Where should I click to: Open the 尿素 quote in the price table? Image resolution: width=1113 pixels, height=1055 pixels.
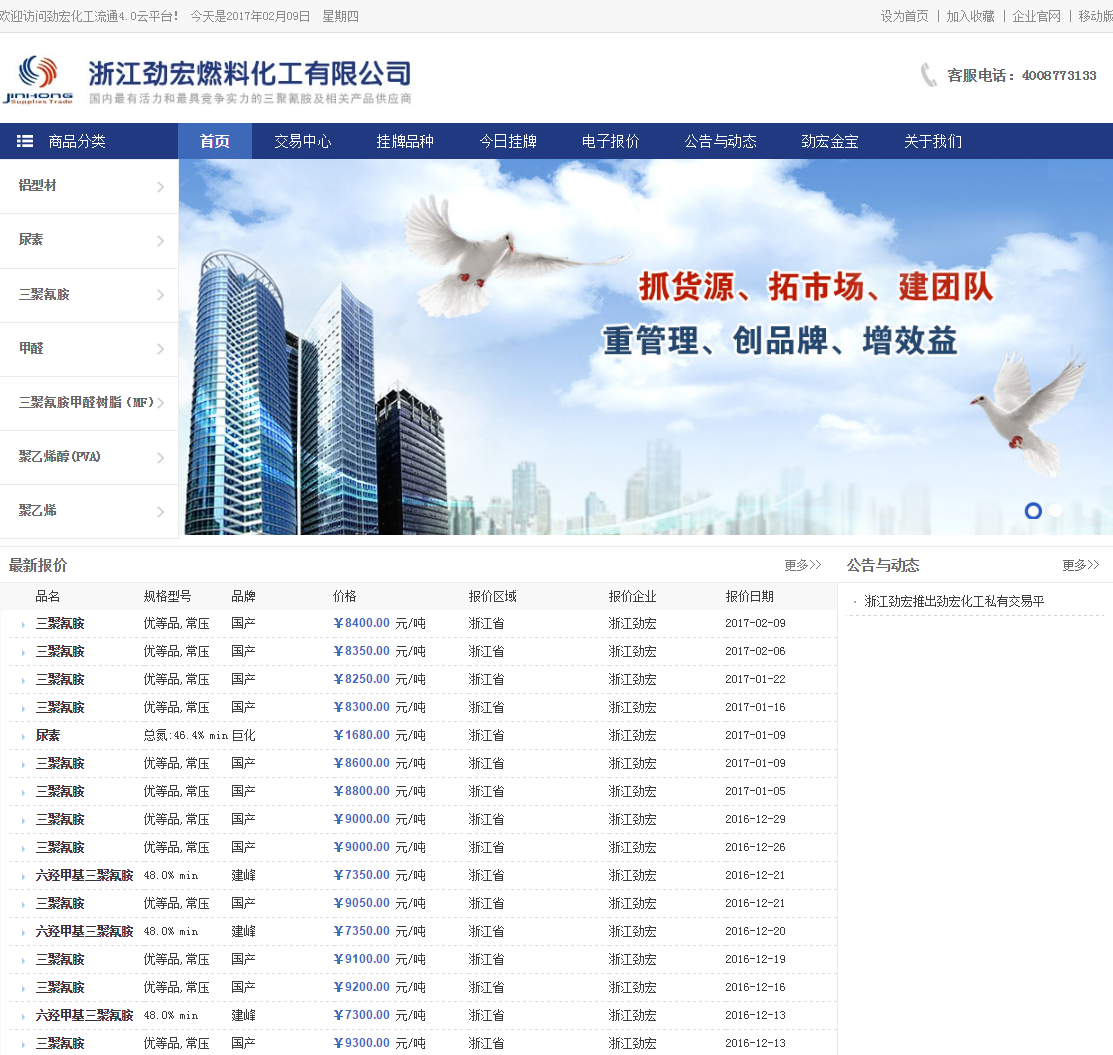48,736
